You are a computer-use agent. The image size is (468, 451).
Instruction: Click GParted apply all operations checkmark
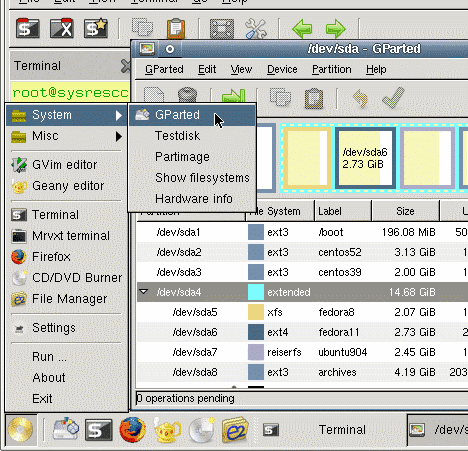pos(394,98)
